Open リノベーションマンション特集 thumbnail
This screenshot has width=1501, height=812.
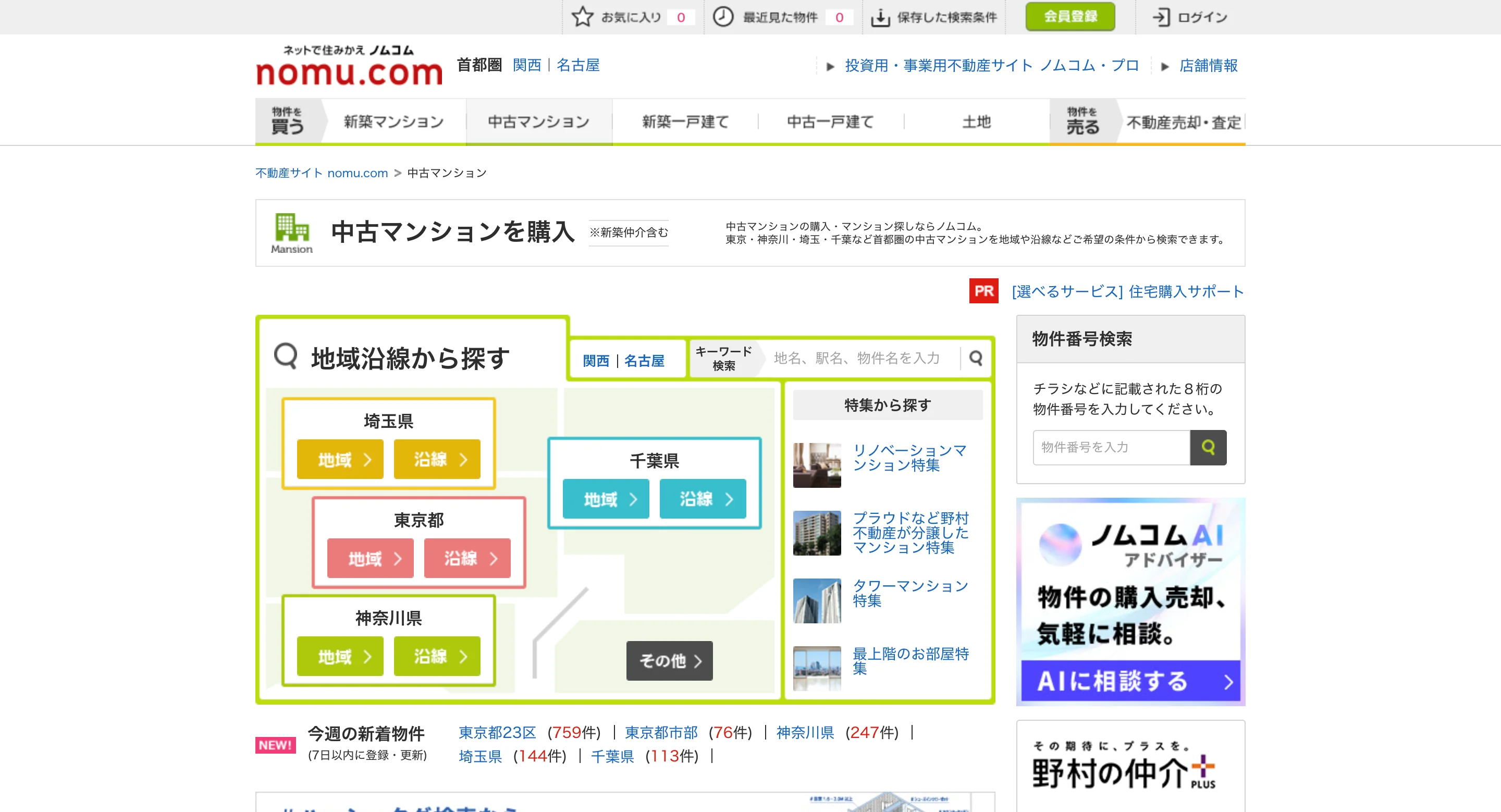(817, 465)
